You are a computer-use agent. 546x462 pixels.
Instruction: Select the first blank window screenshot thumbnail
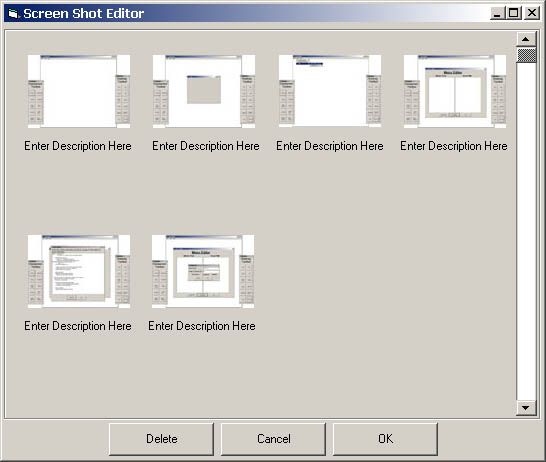[x=79, y=91]
